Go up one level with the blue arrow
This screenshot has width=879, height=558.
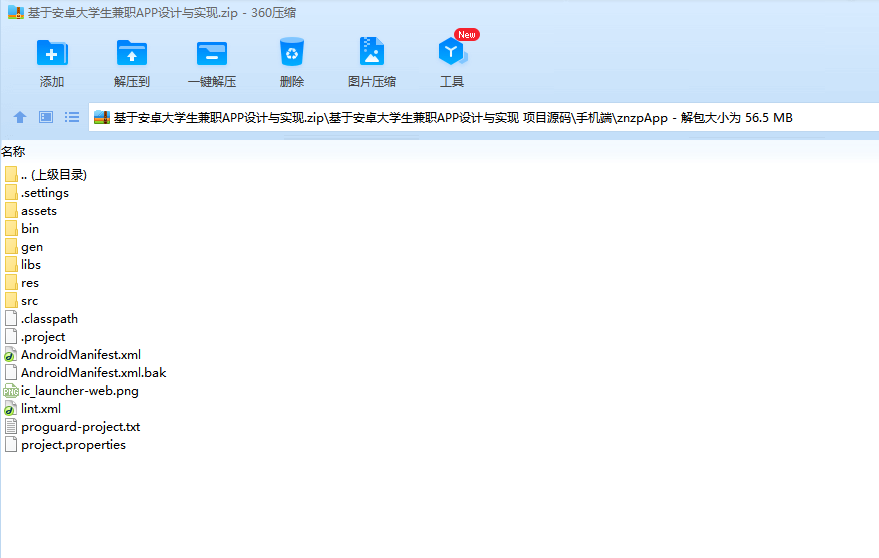pyautogui.click(x=20, y=117)
